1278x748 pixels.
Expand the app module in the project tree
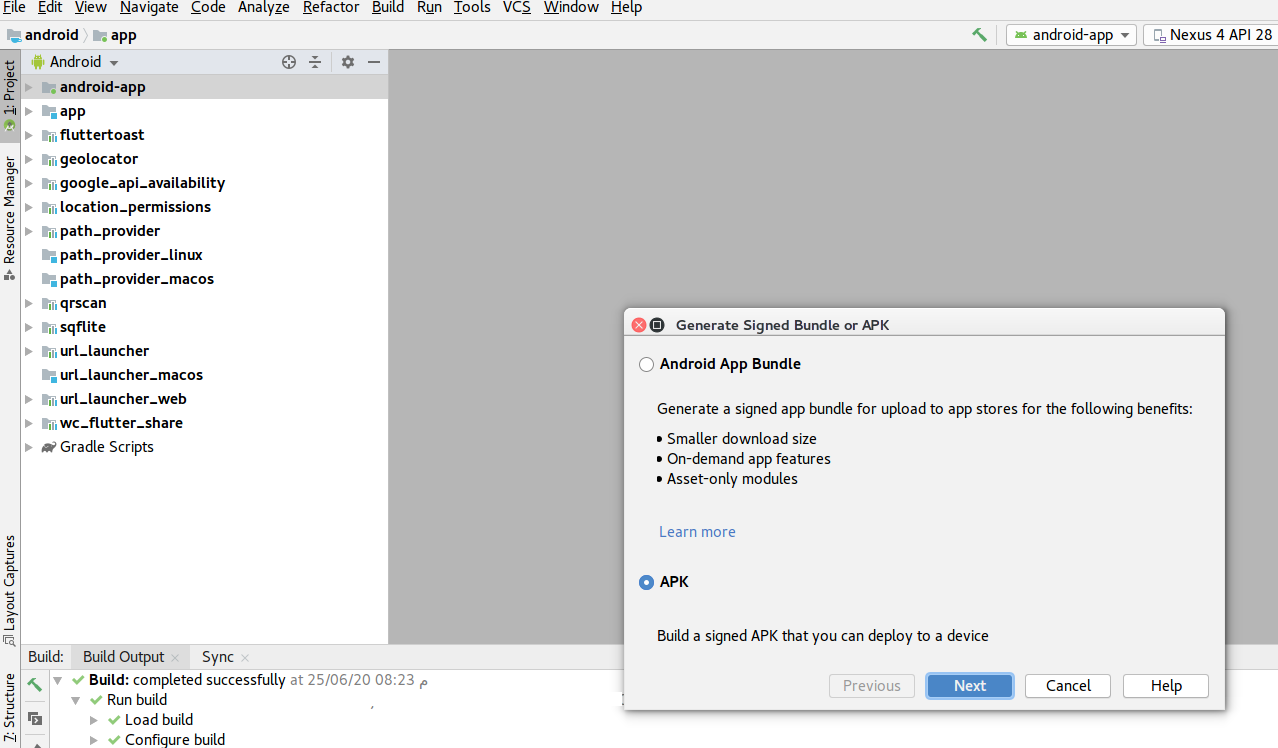click(x=29, y=111)
